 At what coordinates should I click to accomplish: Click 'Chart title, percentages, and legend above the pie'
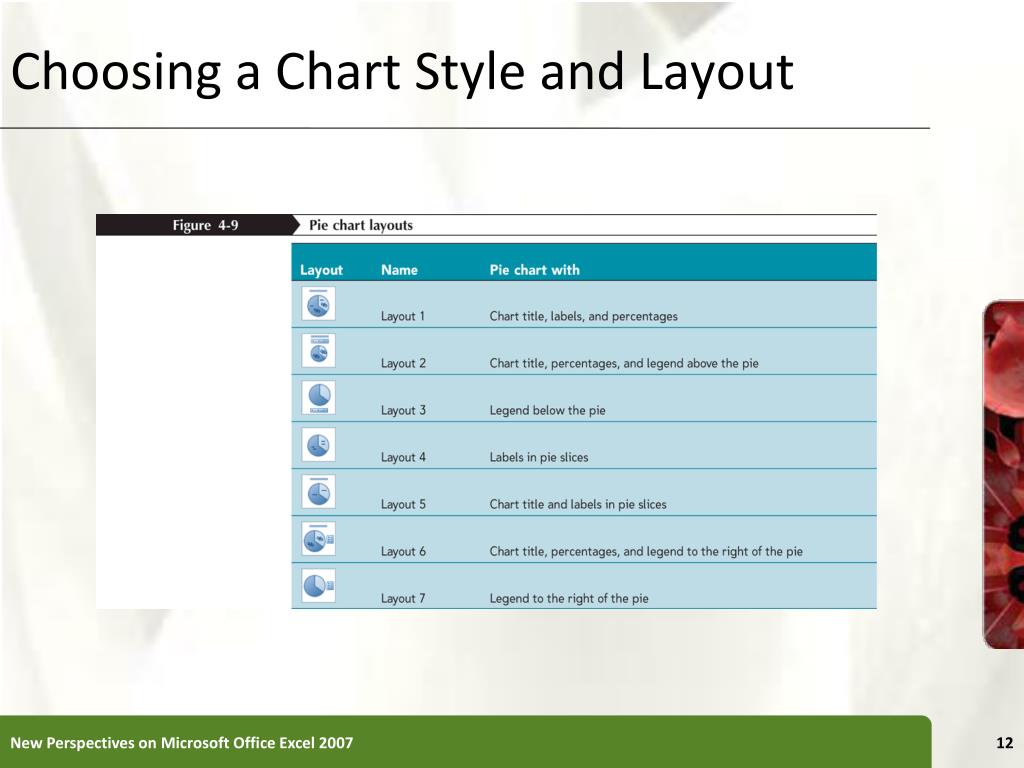coord(624,363)
